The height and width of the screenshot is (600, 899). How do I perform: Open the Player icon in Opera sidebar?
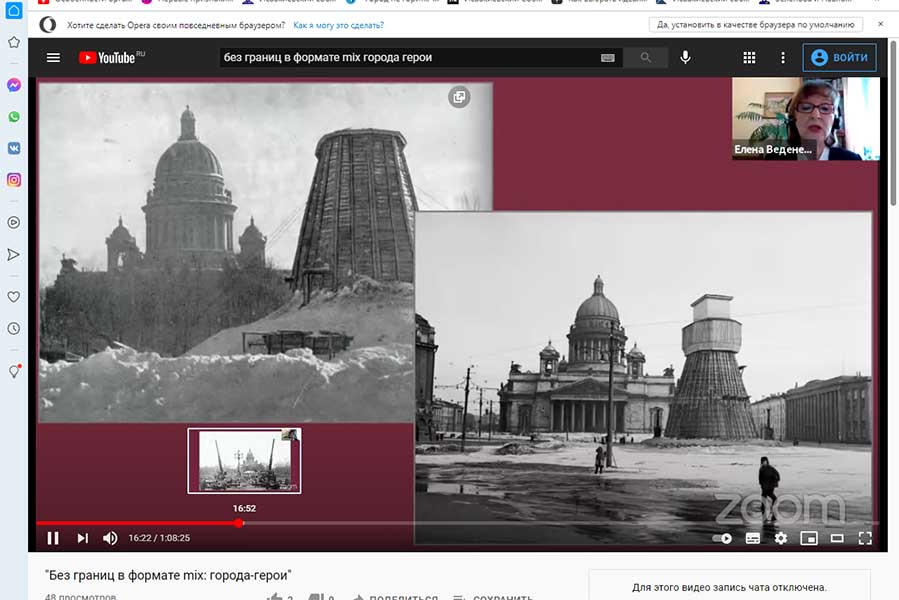(14, 223)
